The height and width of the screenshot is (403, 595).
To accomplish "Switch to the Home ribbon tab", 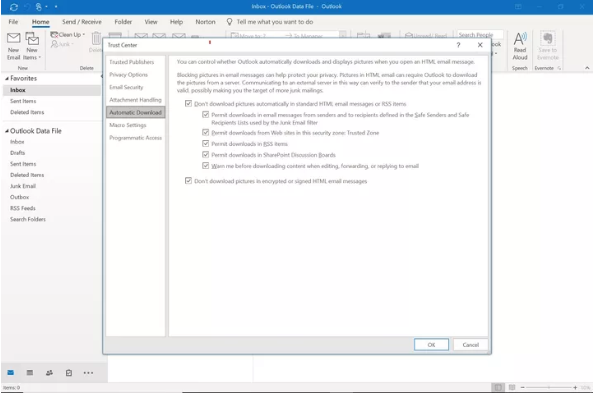I will tap(41, 22).
